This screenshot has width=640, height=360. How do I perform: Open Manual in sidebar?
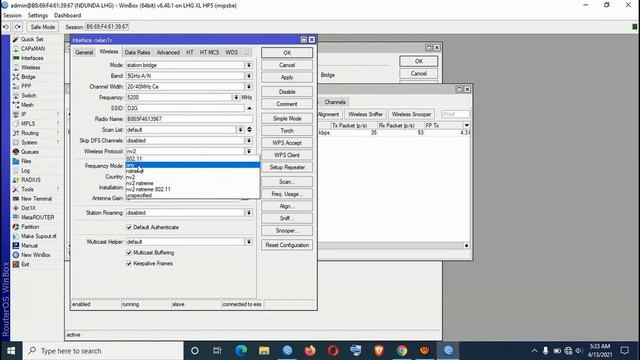pyautogui.click(x=29, y=246)
